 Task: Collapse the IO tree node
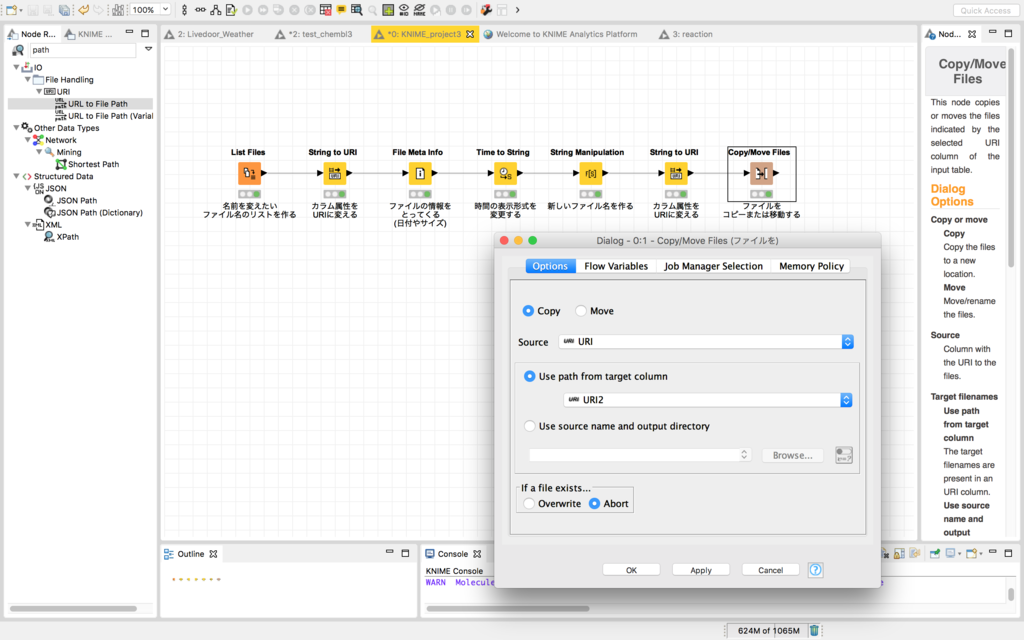coord(16,67)
